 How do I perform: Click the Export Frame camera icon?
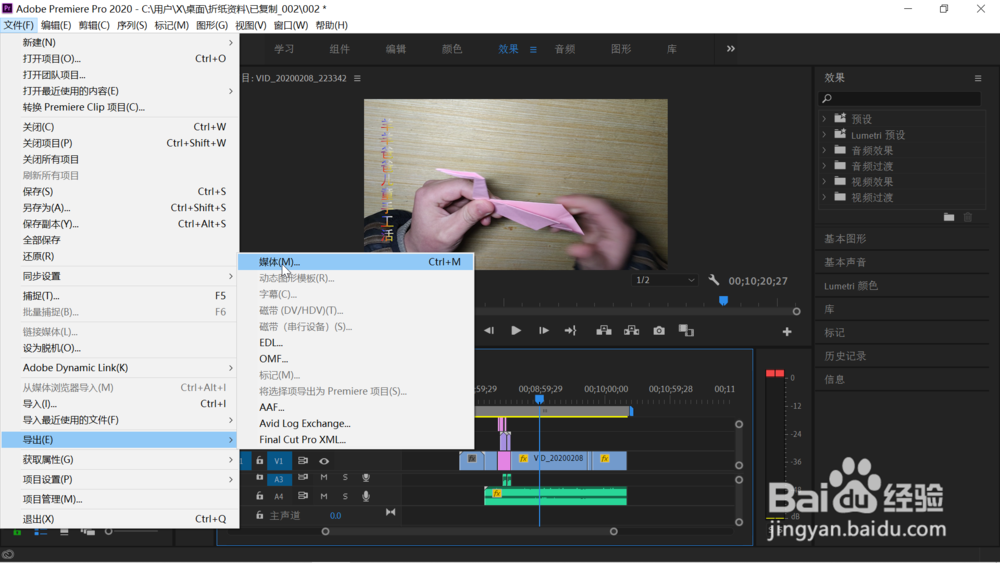[x=659, y=330]
